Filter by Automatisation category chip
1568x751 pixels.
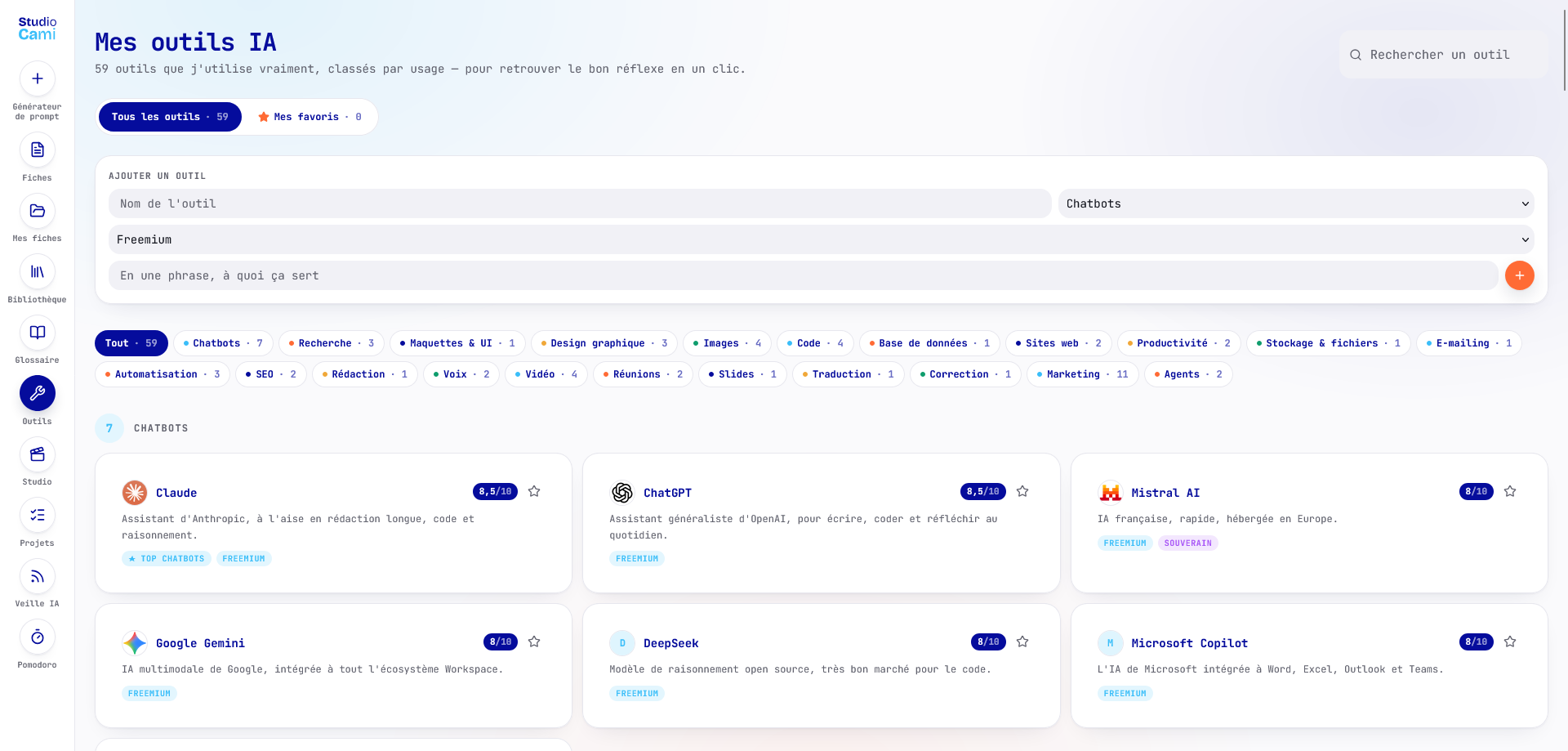tap(163, 374)
